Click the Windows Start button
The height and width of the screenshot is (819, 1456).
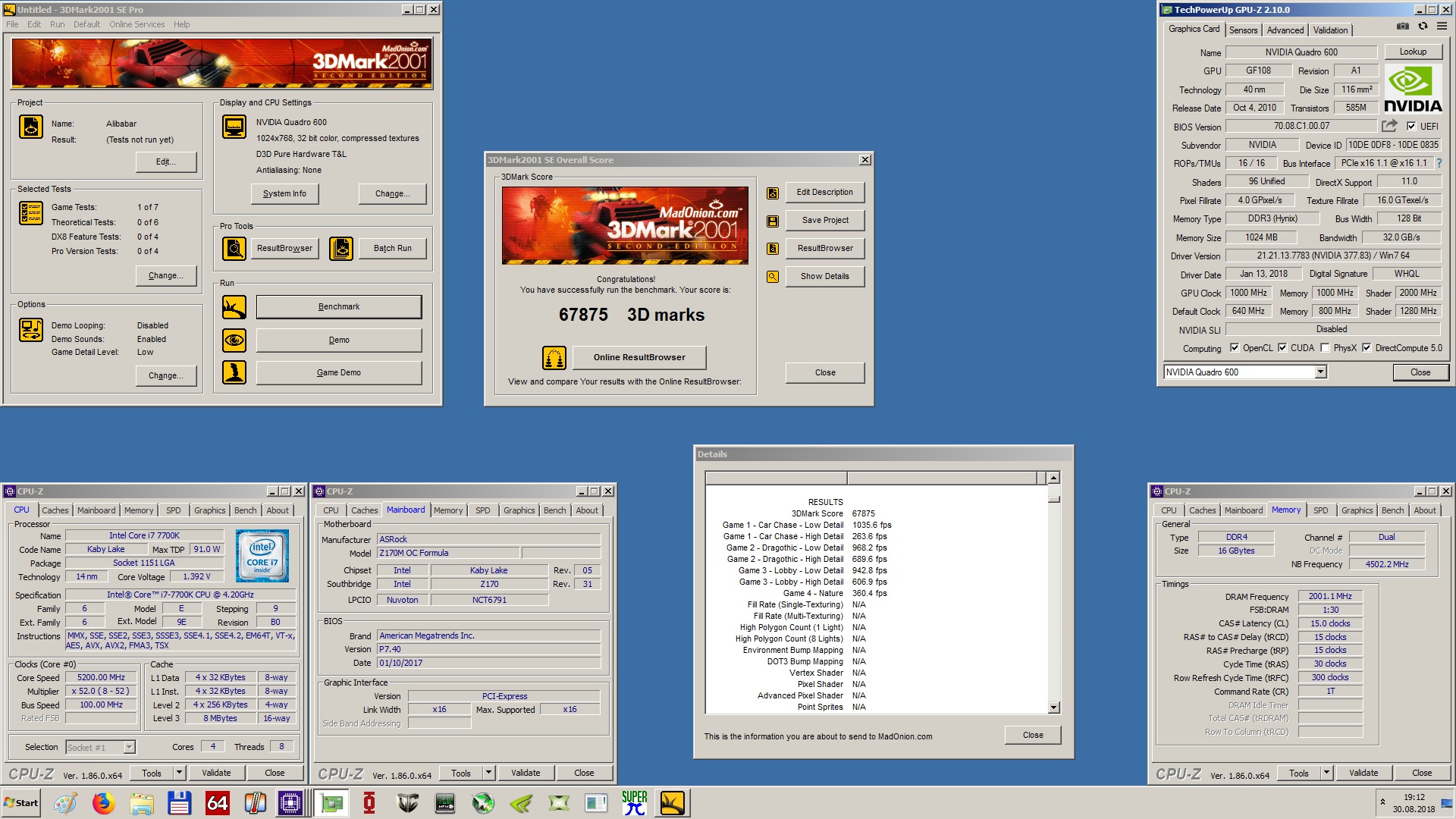(x=21, y=803)
